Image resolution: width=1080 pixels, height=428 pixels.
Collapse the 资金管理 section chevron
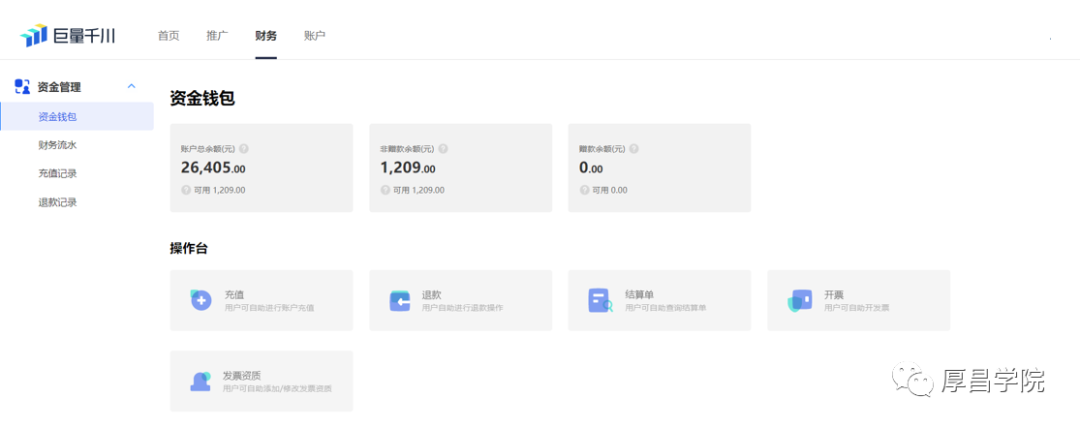click(x=132, y=86)
